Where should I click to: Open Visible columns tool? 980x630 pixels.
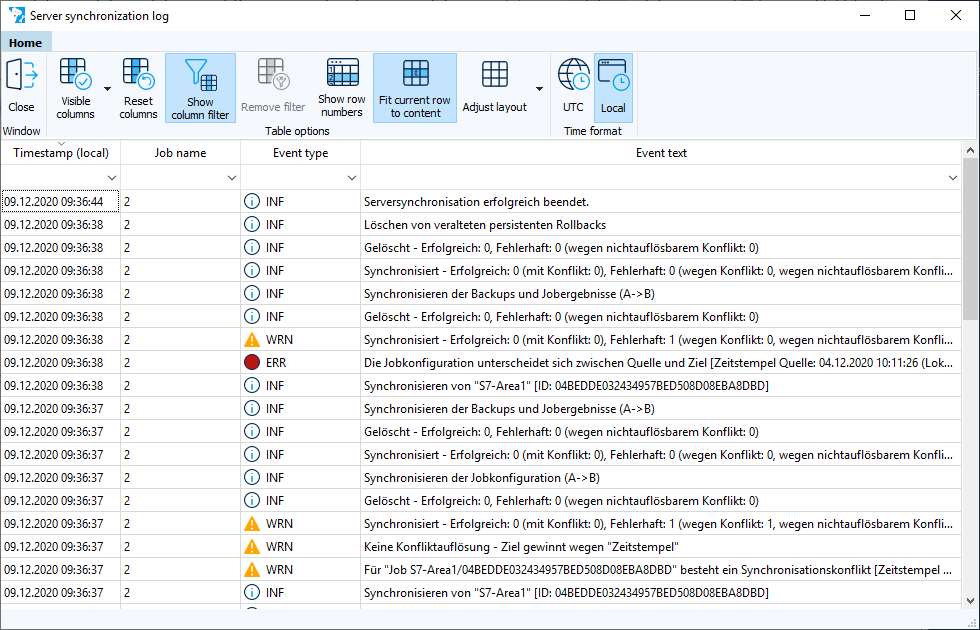[75, 86]
